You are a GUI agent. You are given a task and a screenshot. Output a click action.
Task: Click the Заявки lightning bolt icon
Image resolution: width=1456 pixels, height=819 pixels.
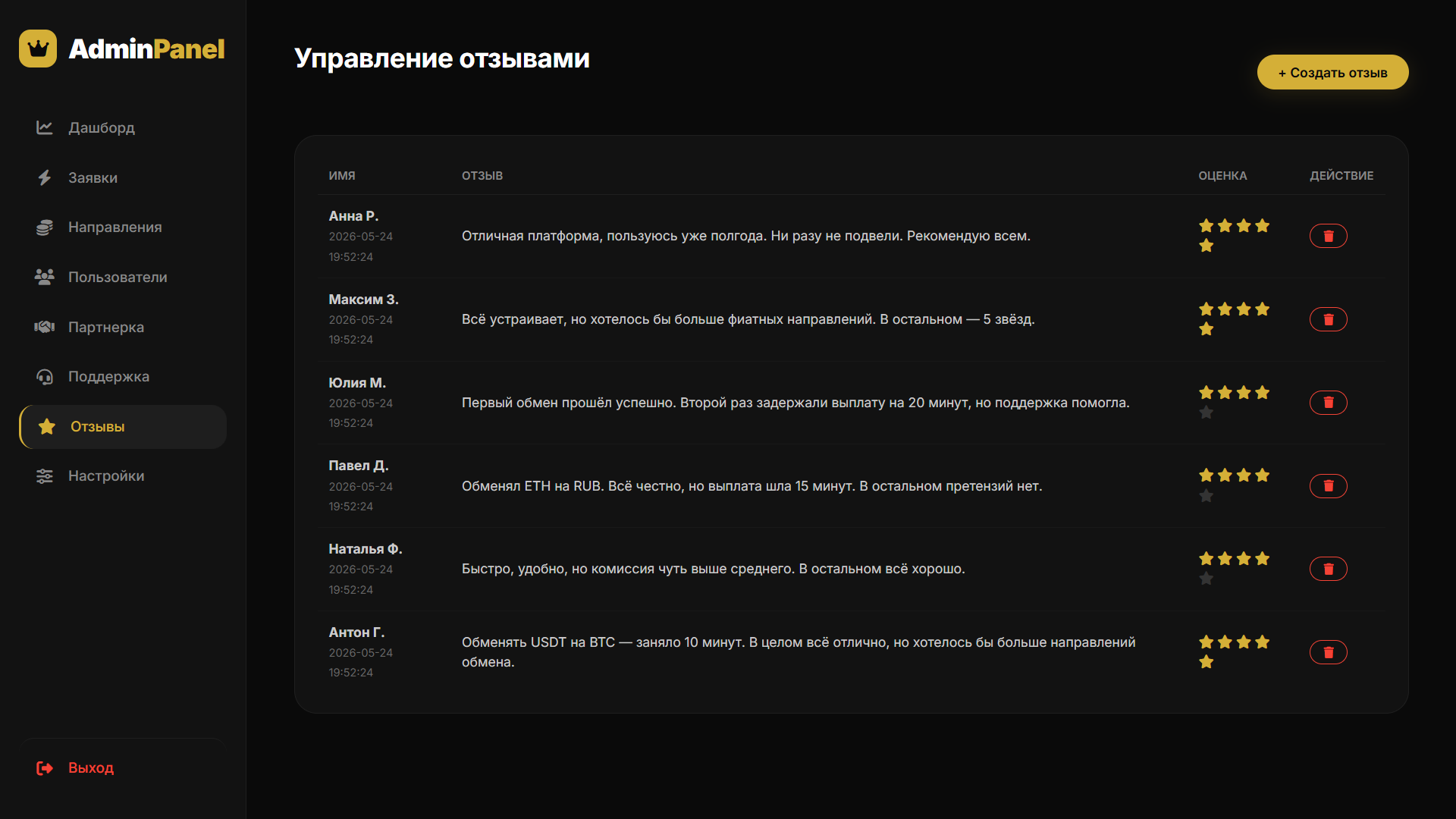click(x=45, y=177)
